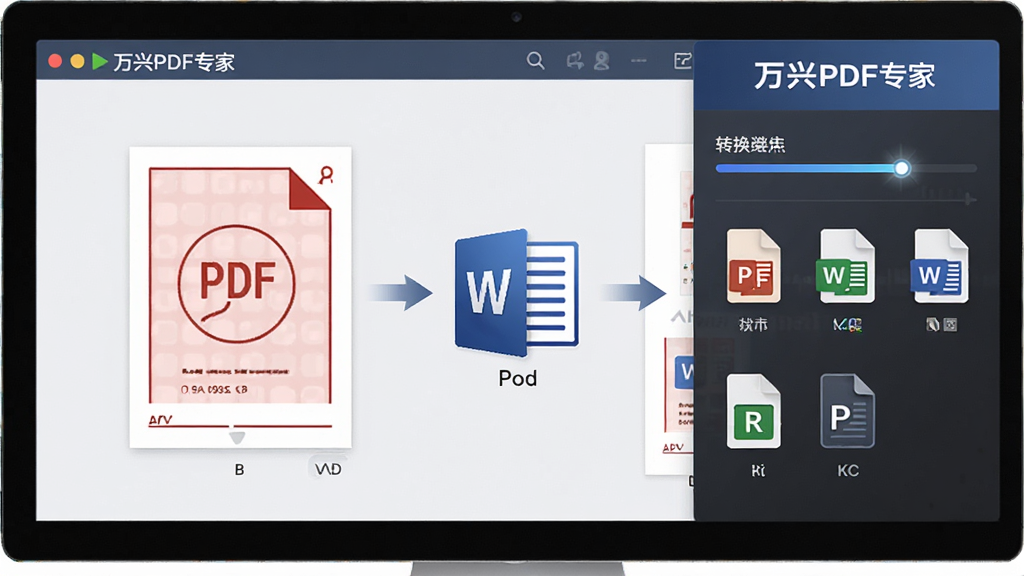Click the 万兴PDF专家 side panel header
This screenshot has height=576, width=1024.
pos(846,76)
